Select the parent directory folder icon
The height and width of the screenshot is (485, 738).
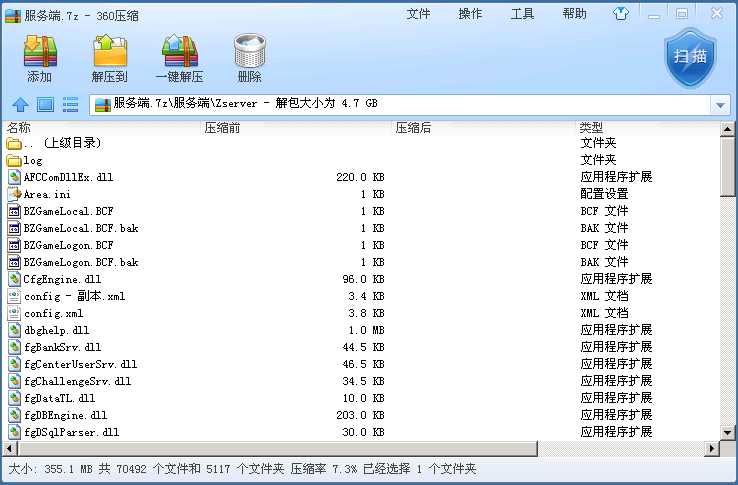(14, 143)
